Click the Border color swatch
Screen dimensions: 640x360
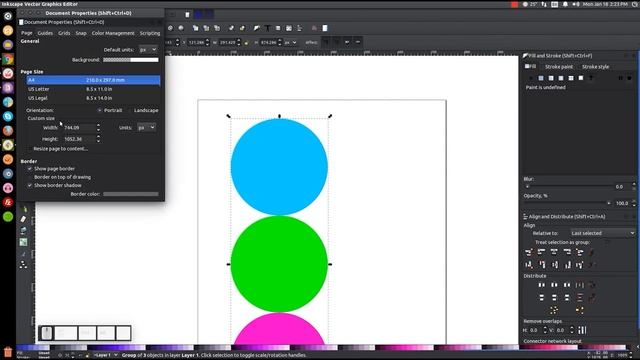[131, 194]
